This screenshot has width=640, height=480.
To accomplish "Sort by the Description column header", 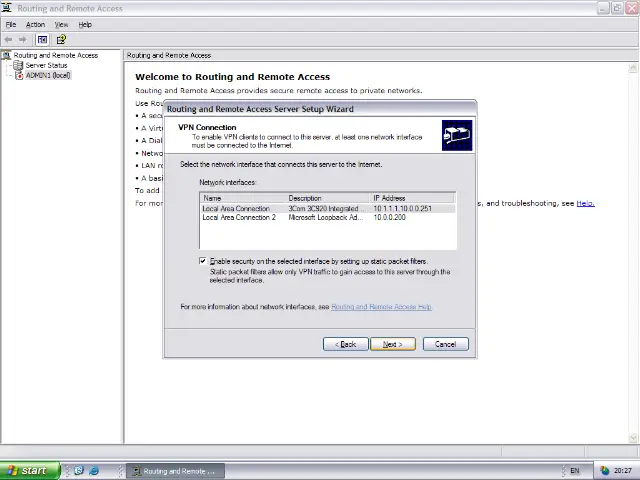I will tap(328, 198).
